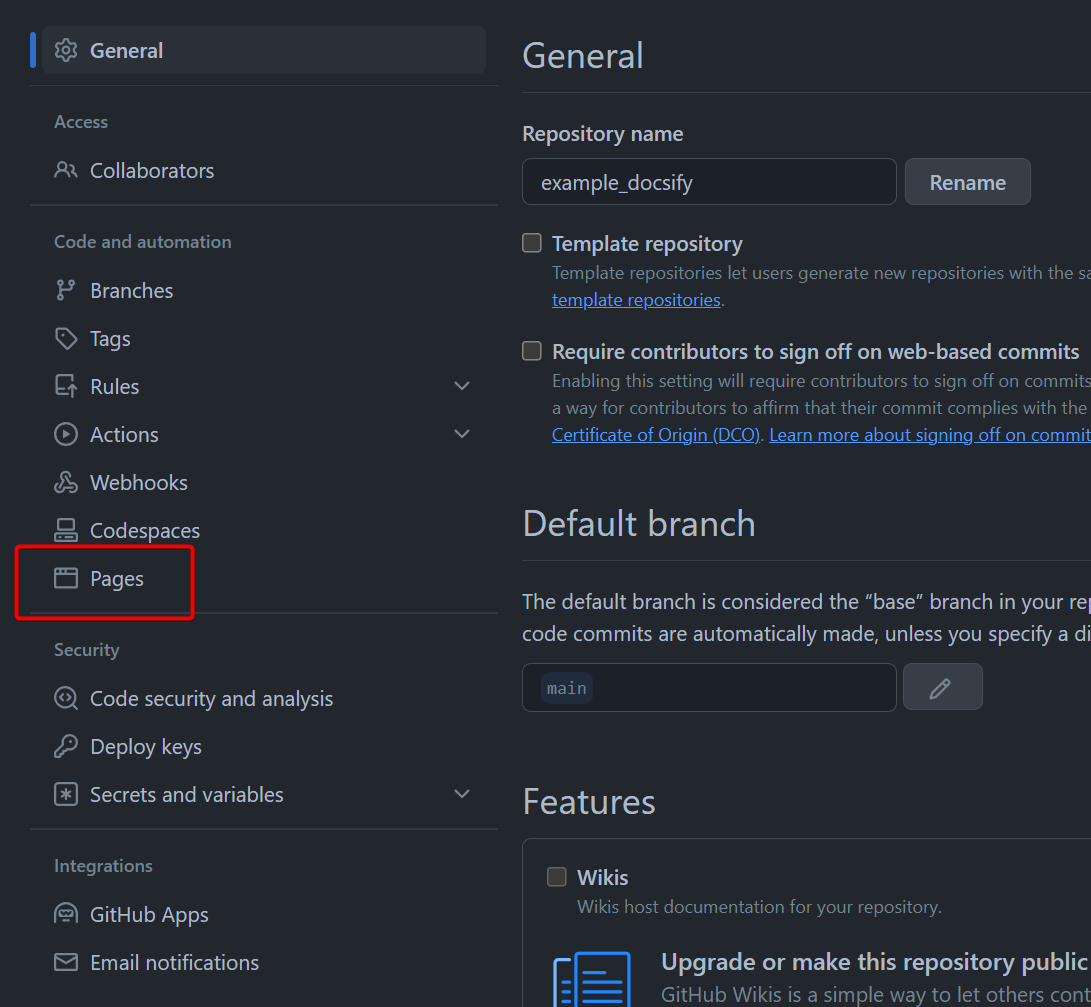Click the pencil icon to edit default branch
This screenshot has width=1091, height=1007.
click(942, 687)
